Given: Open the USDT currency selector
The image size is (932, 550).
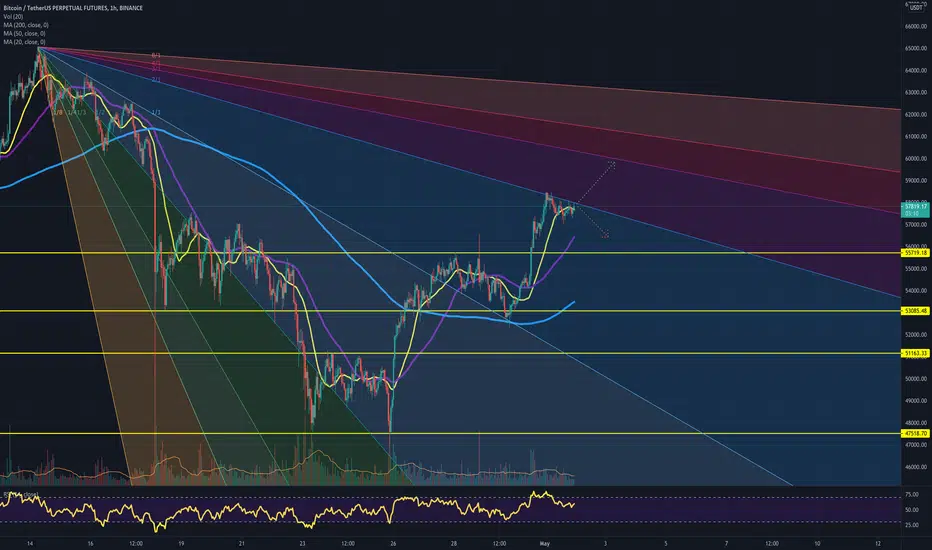Looking at the screenshot, I should (x=916, y=8).
